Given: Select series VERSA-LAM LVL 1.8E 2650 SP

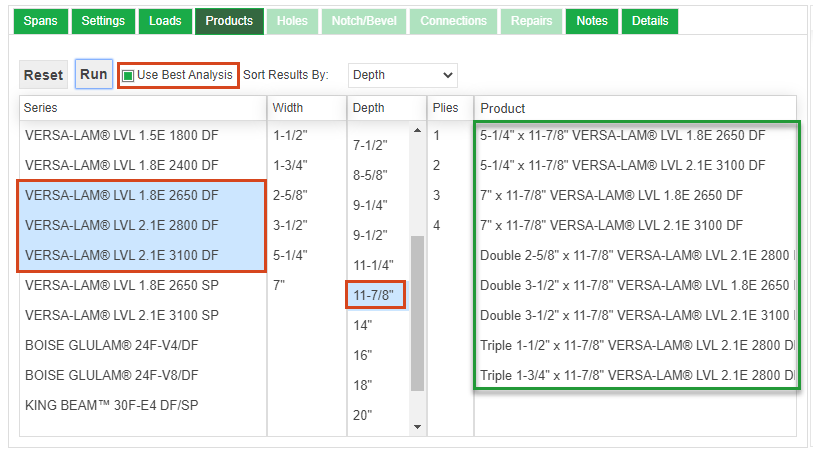Looking at the screenshot, I should tap(143, 286).
